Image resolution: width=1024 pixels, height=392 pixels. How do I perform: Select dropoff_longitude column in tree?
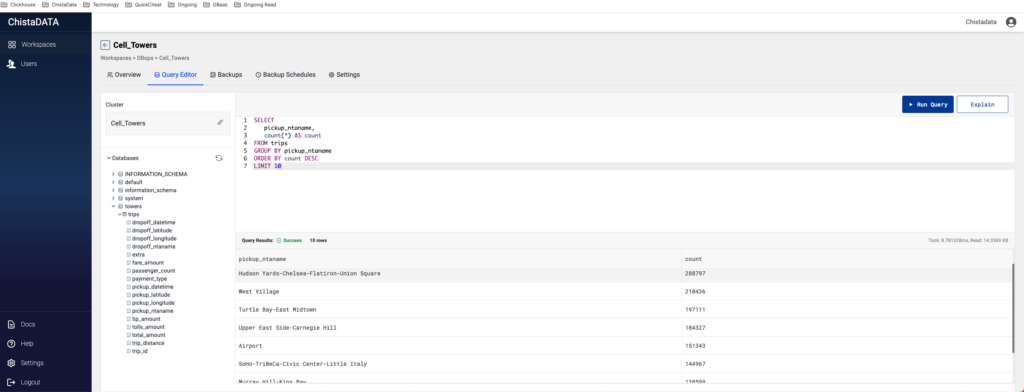point(153,238)
